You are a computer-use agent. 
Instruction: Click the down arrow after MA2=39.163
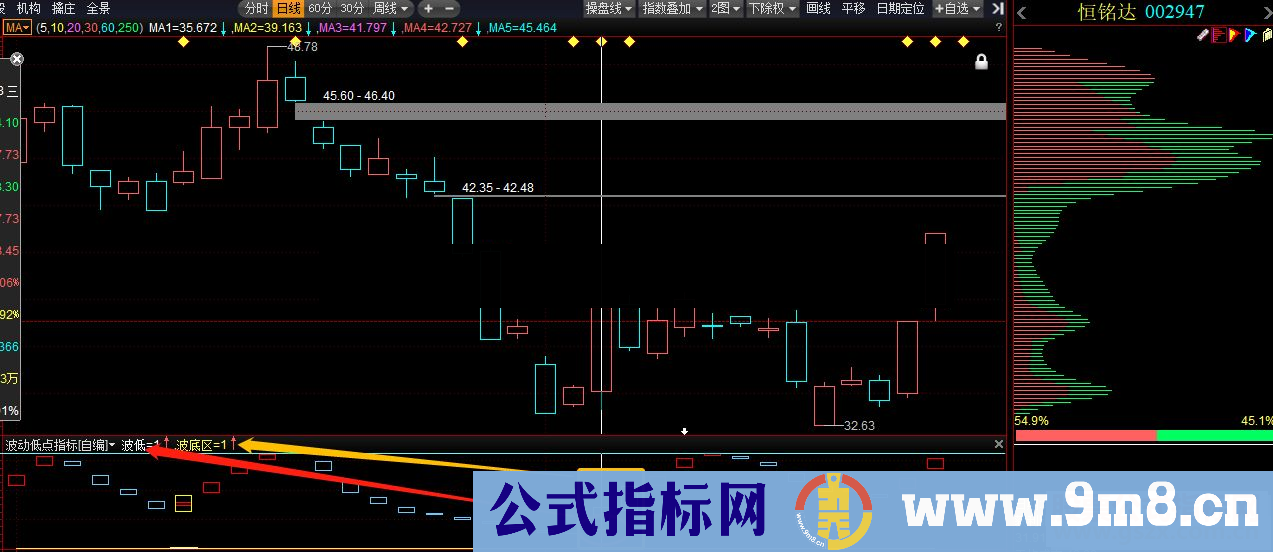pyautogui.click(x=308, y=28)
